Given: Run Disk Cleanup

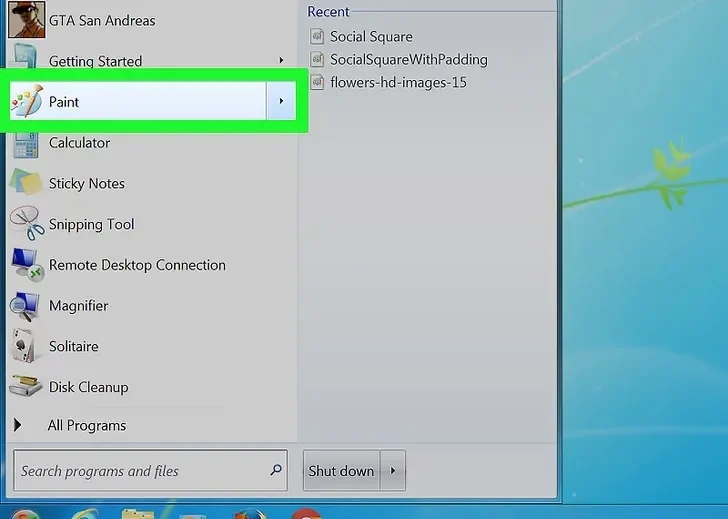Looking at the screenshot, I should [x=88, y=387].
